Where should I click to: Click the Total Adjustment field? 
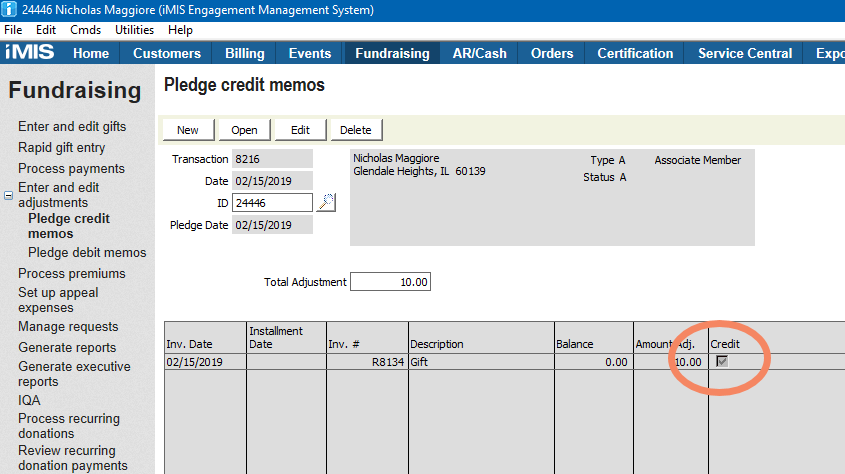pos(390,282)
